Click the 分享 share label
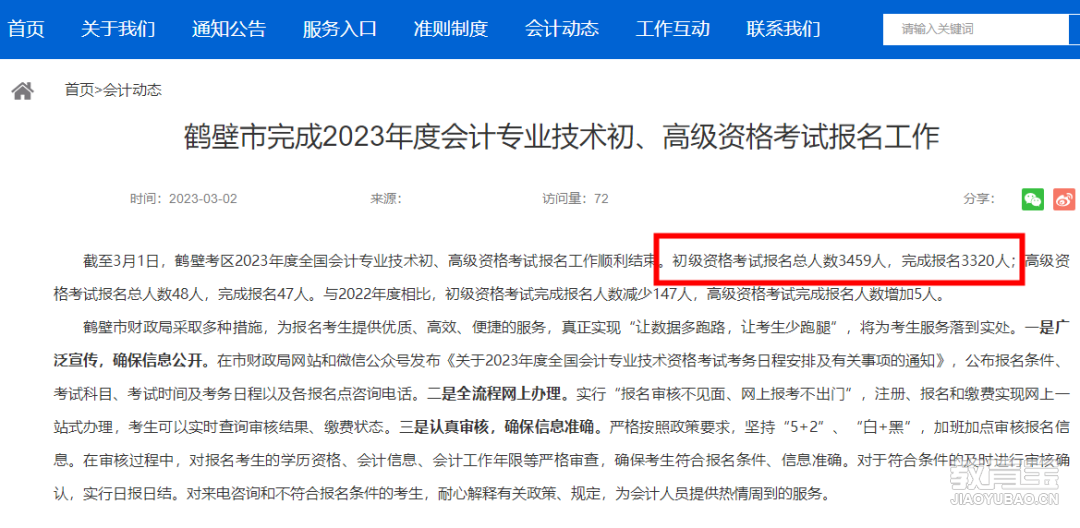This screenshot has height=528, width=1080. [979, 199]
